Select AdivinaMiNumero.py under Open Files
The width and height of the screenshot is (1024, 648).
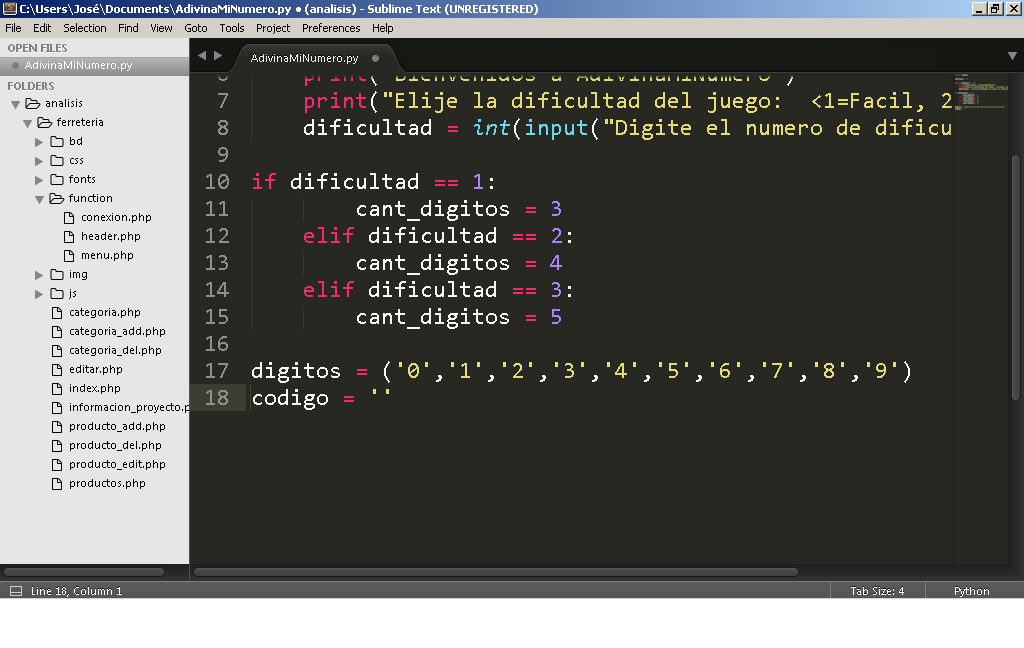tap(95, 65)
